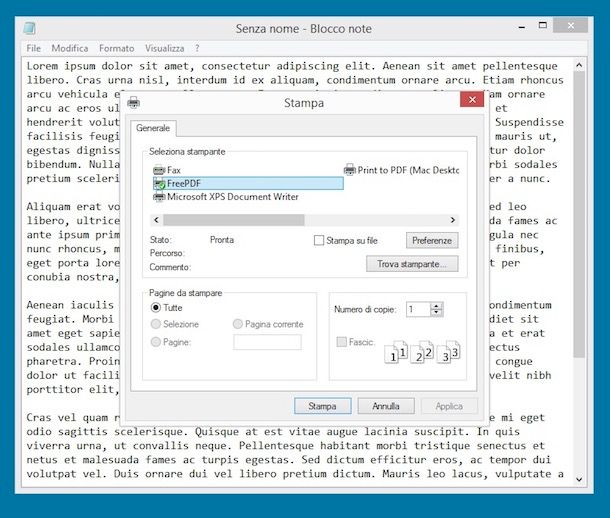
Task: Click the Numero di copie input field
Action: coord(418,310)
